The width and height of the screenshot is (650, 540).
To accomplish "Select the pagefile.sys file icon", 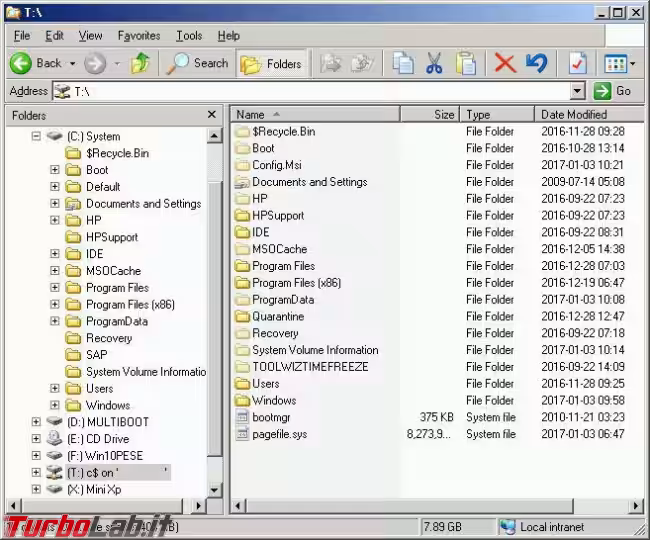I will (242, 434).
